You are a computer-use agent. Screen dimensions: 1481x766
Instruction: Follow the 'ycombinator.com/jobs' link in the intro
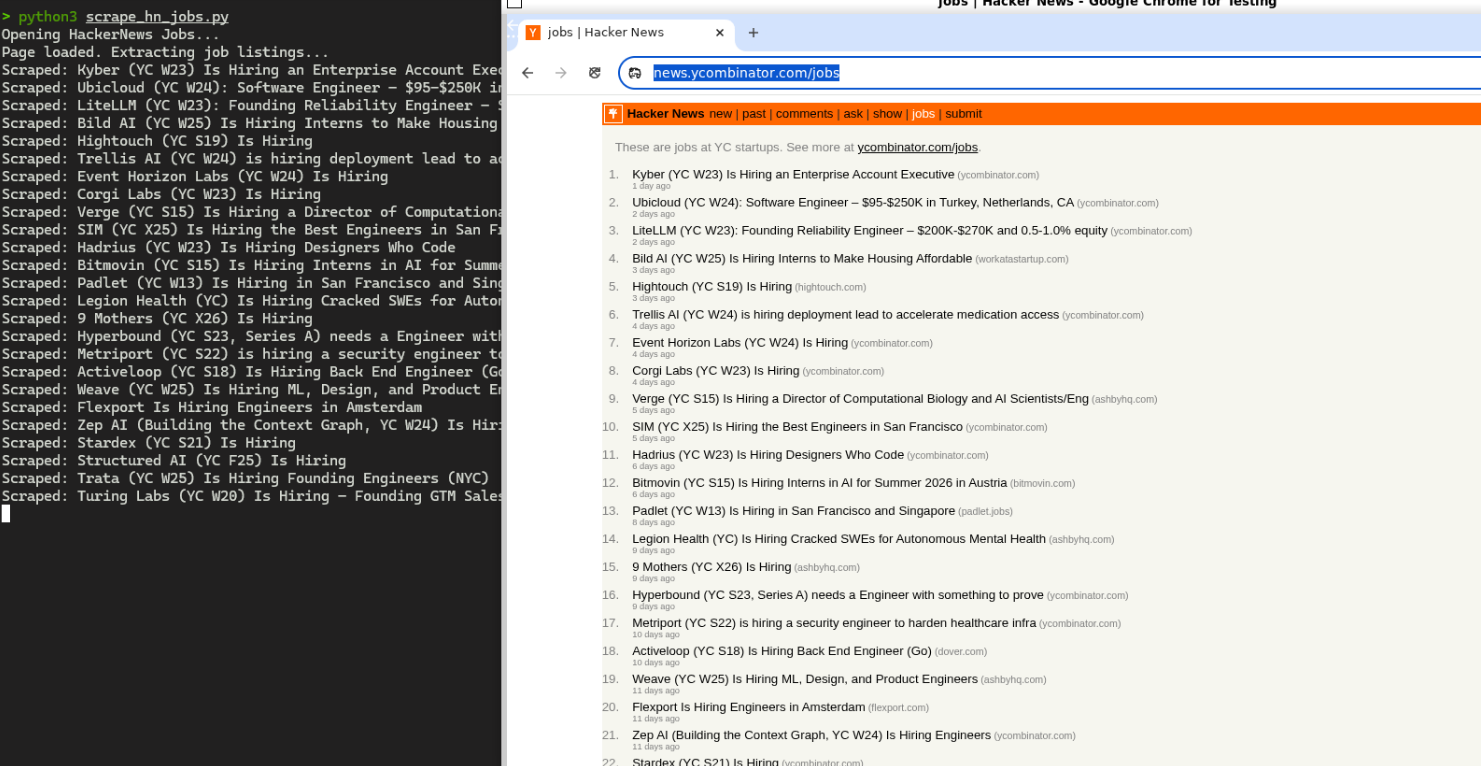tap(917, 147)
